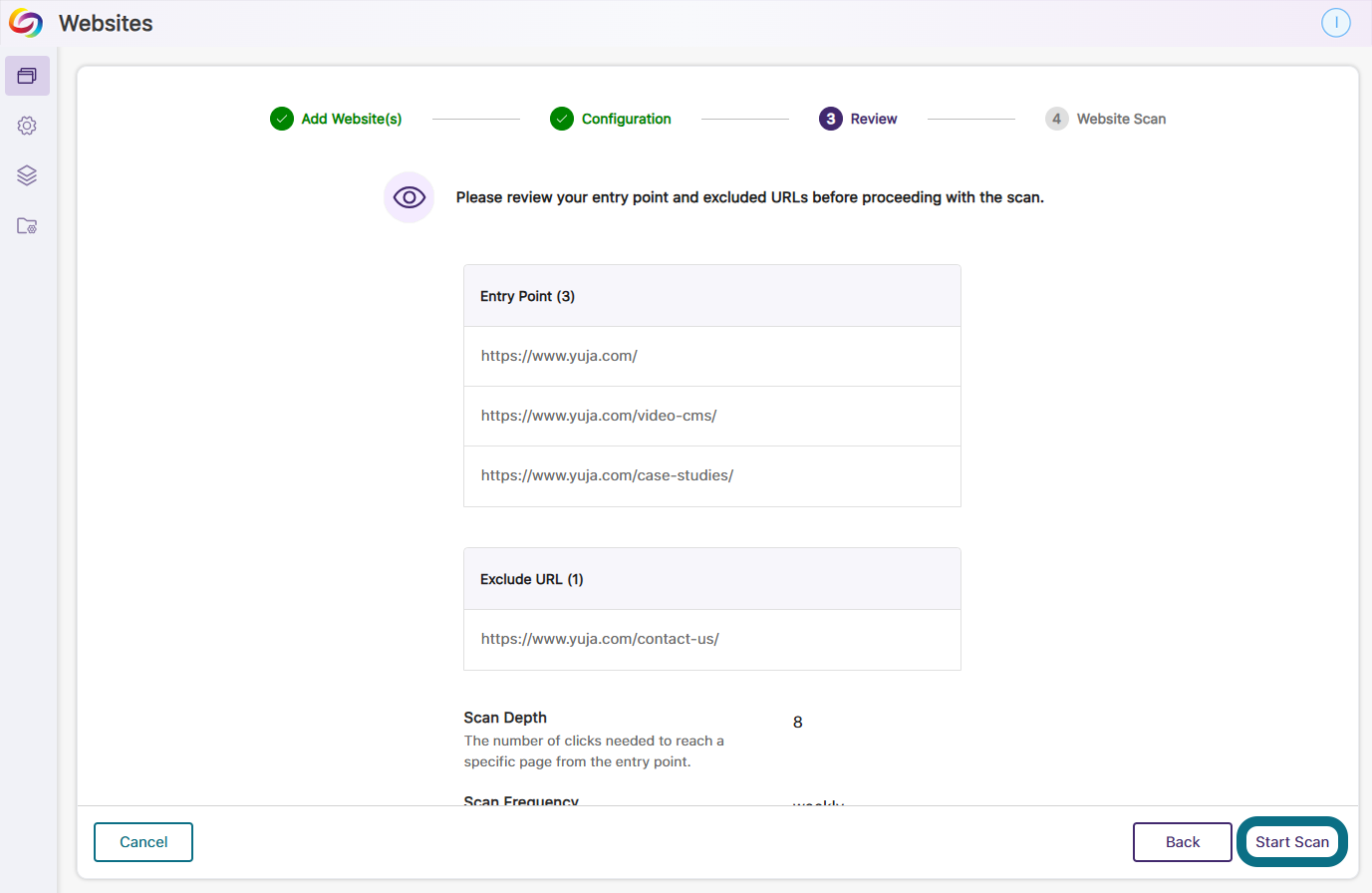The image size is (1372, 893).
Task: Select the case-studies entry point URL
Action: pos(712,476)
